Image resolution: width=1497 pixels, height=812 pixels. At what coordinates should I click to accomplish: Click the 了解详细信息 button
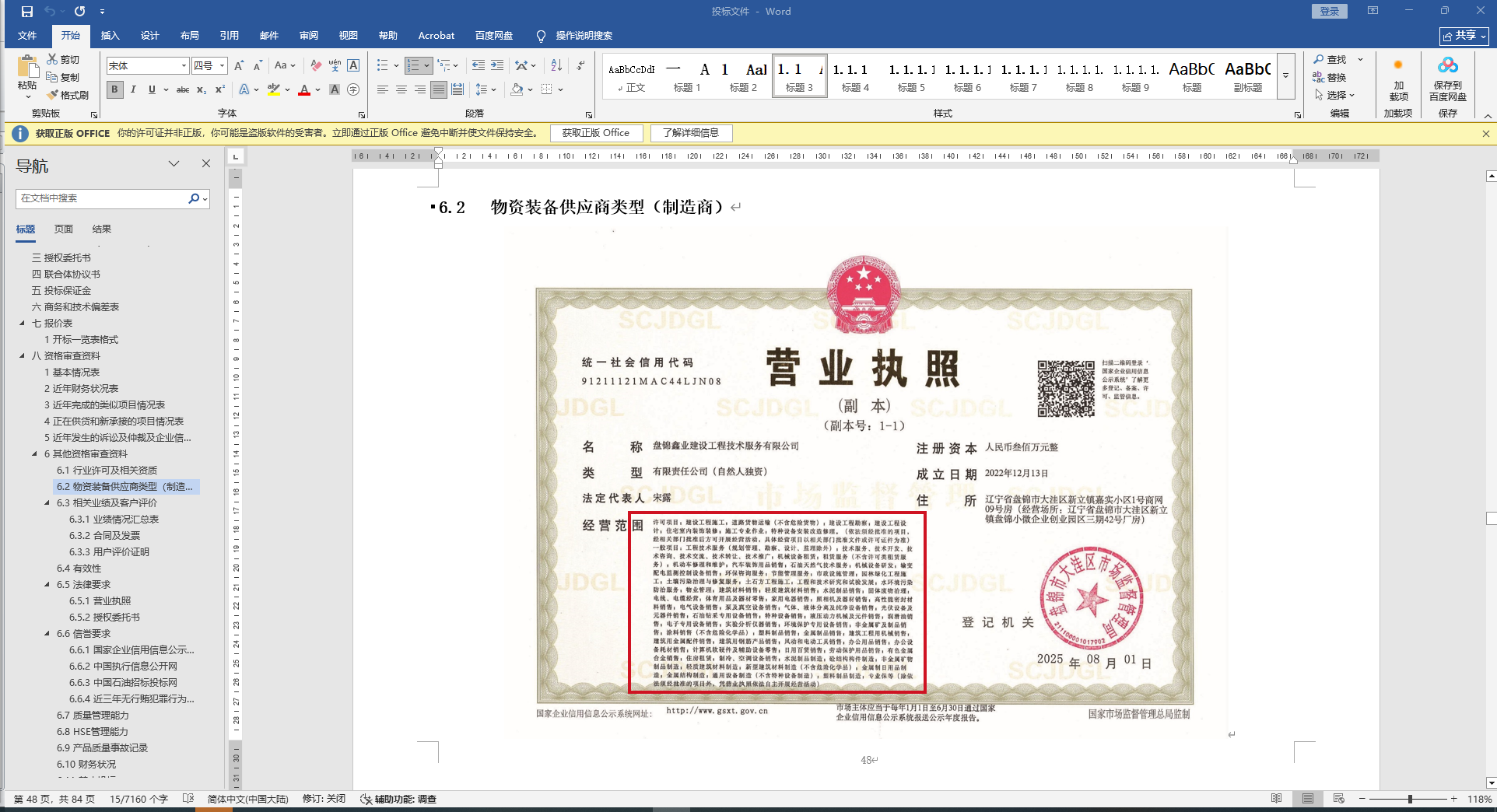[x=691, y=133]
